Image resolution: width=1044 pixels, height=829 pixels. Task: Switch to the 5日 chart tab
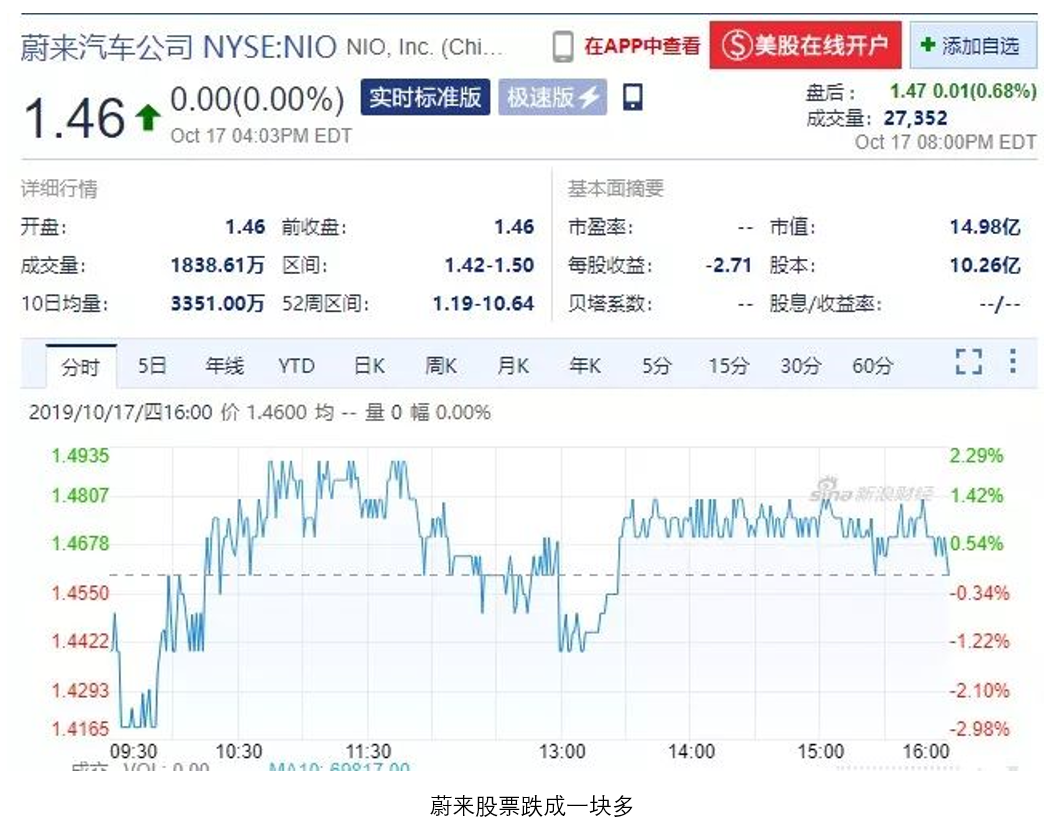click(152, 366)
